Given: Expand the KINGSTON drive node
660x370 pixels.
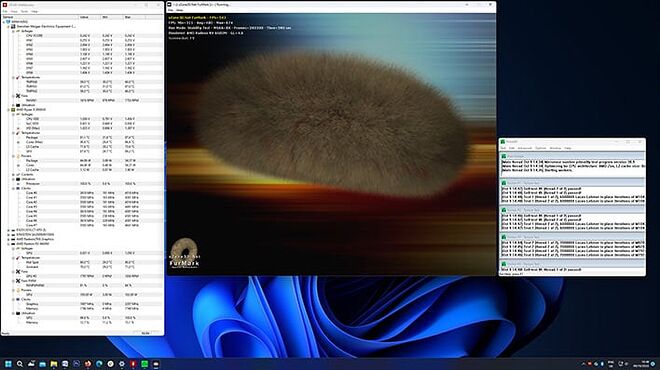Looking at the screenshot, I should click(x=8, y=234).
